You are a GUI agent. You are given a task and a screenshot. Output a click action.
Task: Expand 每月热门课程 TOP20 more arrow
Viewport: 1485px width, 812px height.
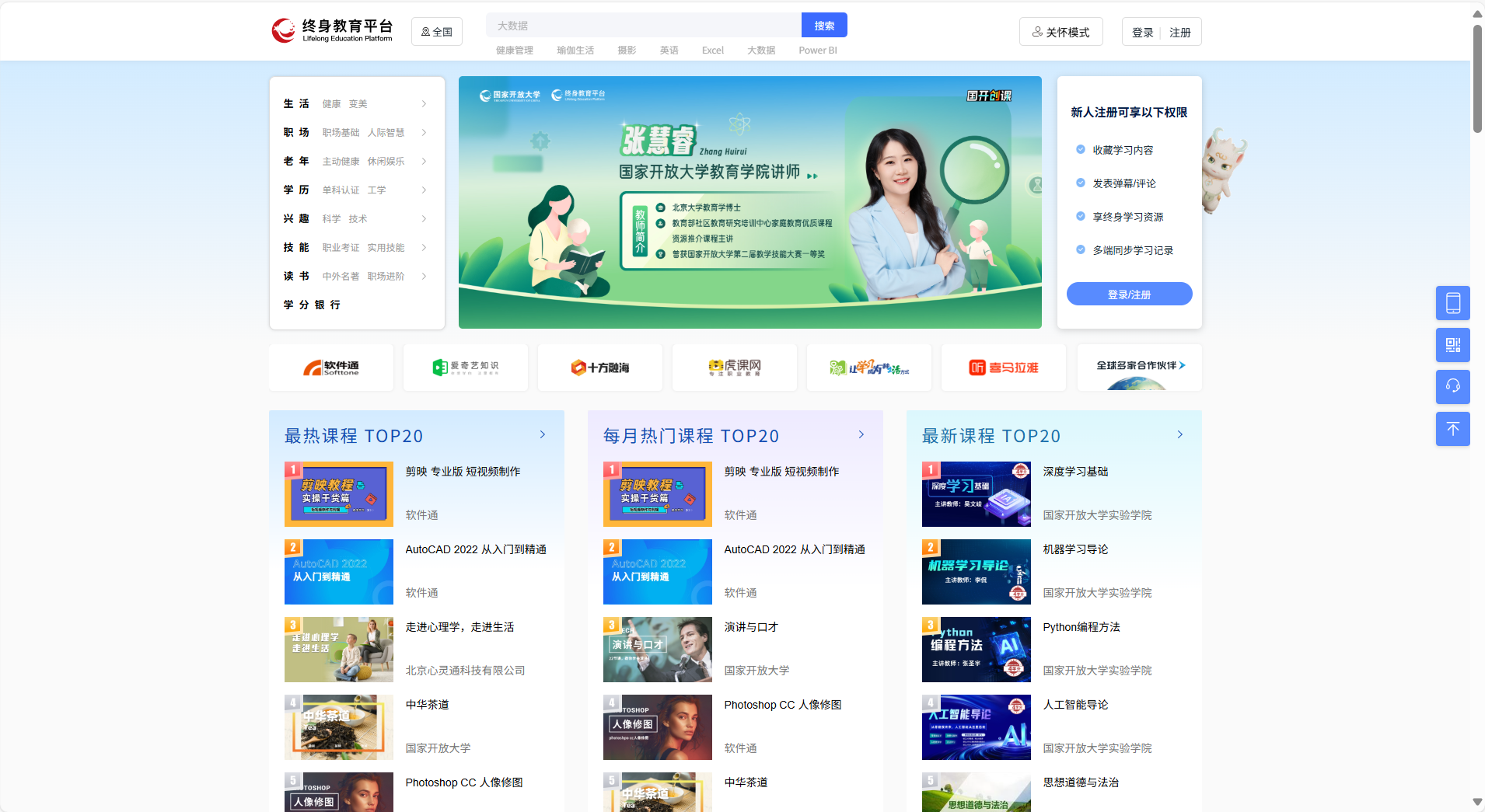tap(861, 434)
